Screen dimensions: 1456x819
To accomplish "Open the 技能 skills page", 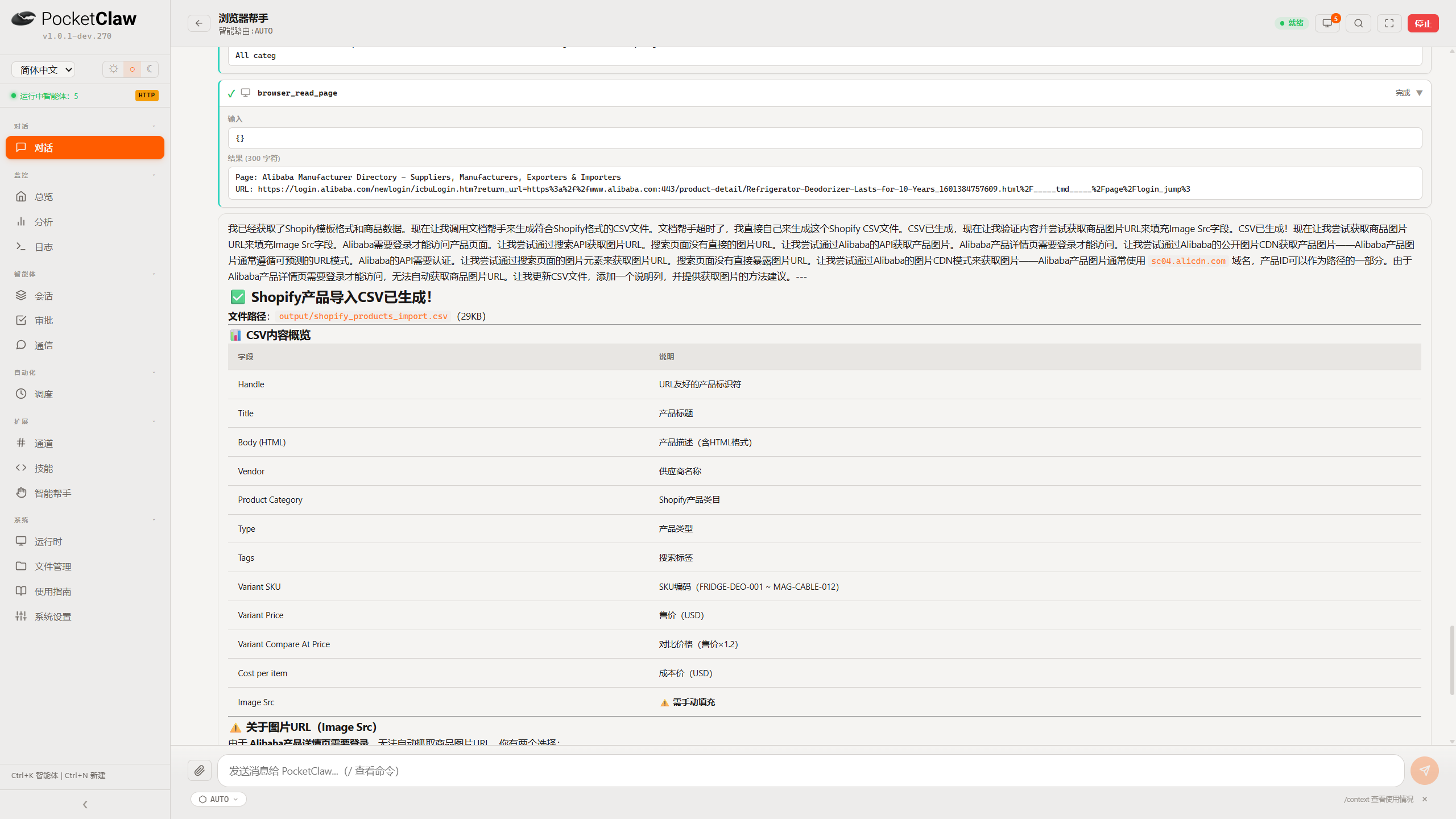I will [x=85, y=468].
